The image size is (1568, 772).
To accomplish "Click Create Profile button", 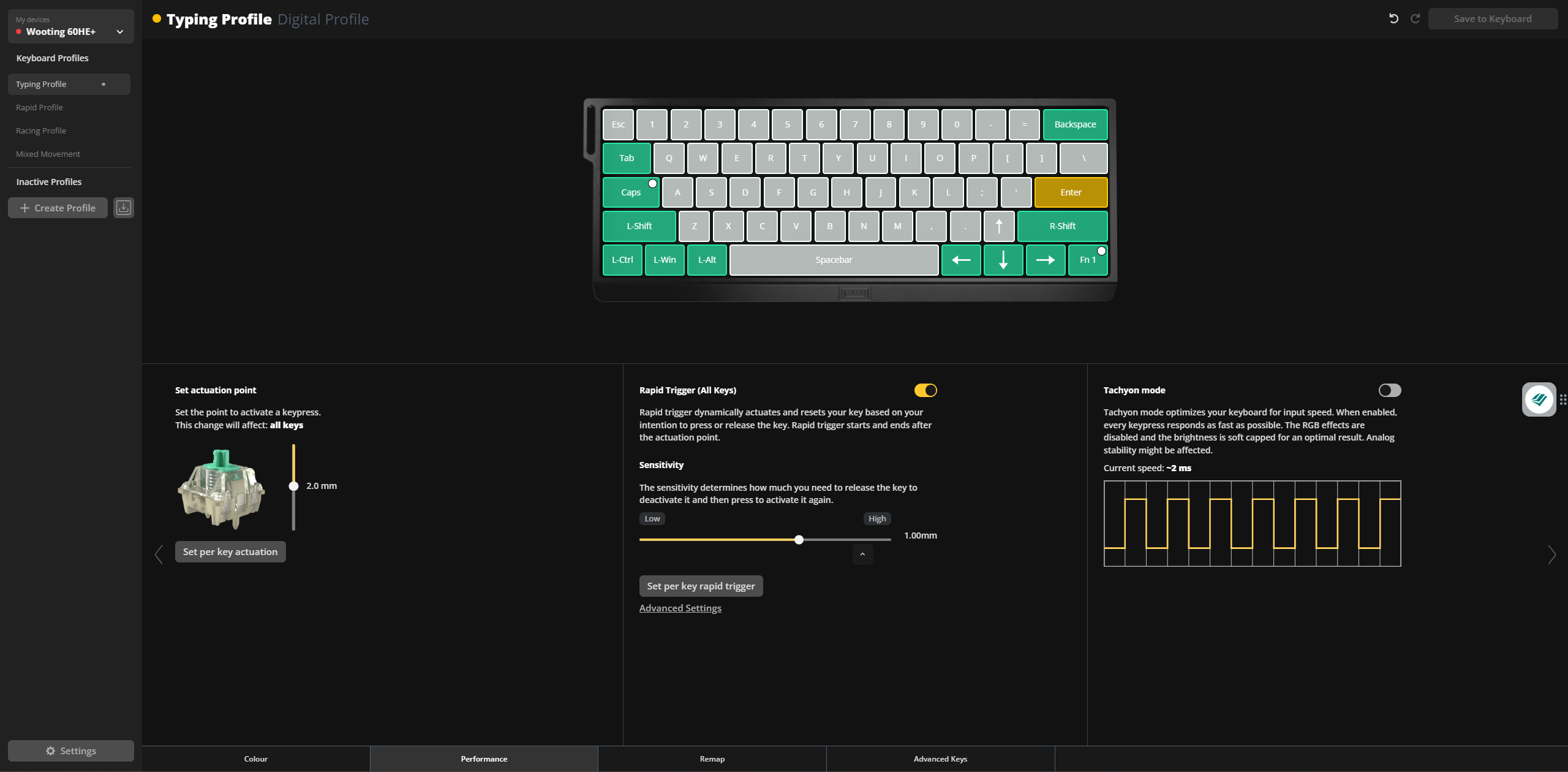I will [x=58, y=208].
